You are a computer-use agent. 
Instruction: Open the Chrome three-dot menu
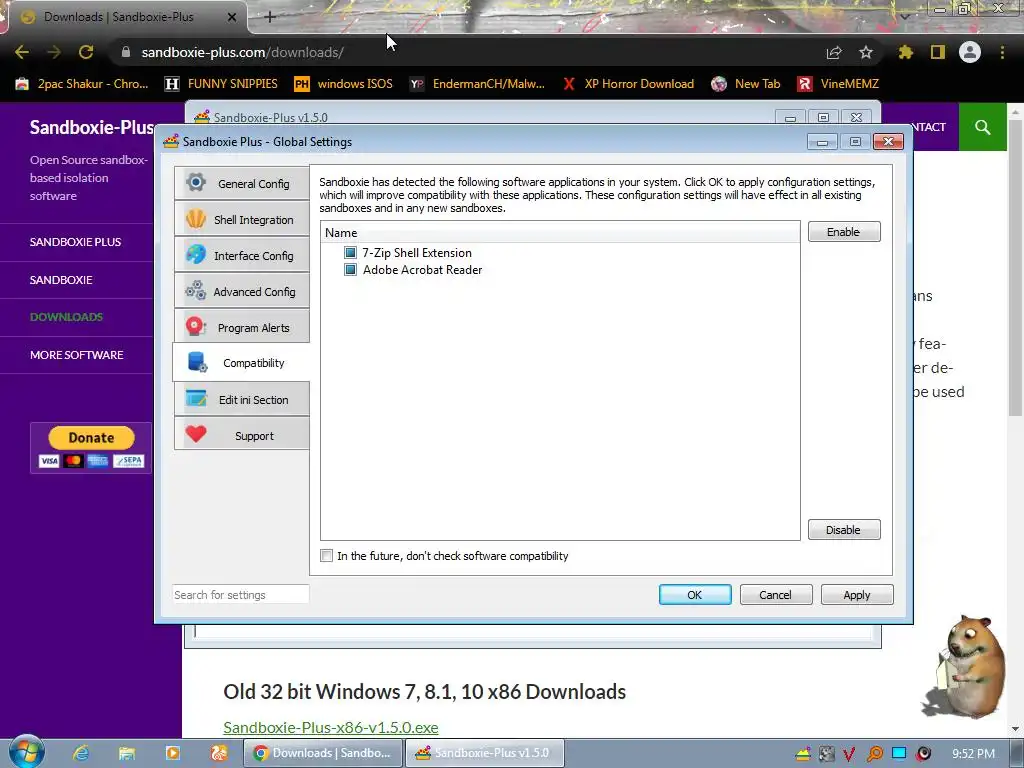pos(1002,52)
